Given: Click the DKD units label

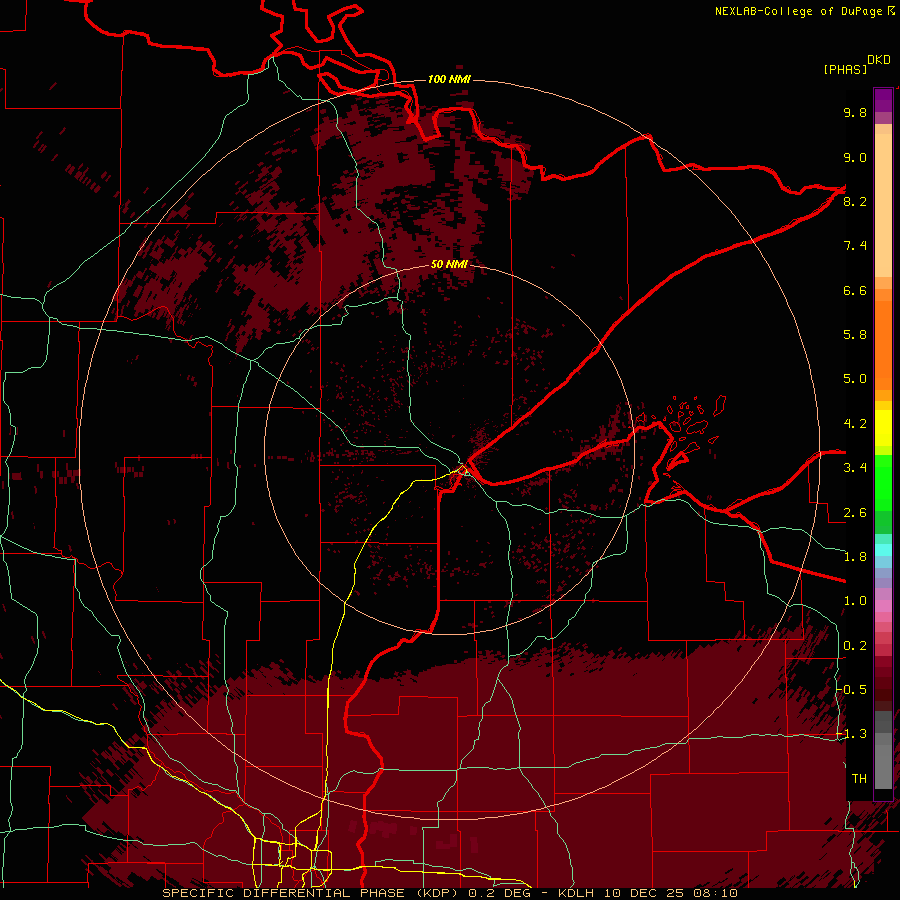Looking at the screenshot, I should [879, 60].
